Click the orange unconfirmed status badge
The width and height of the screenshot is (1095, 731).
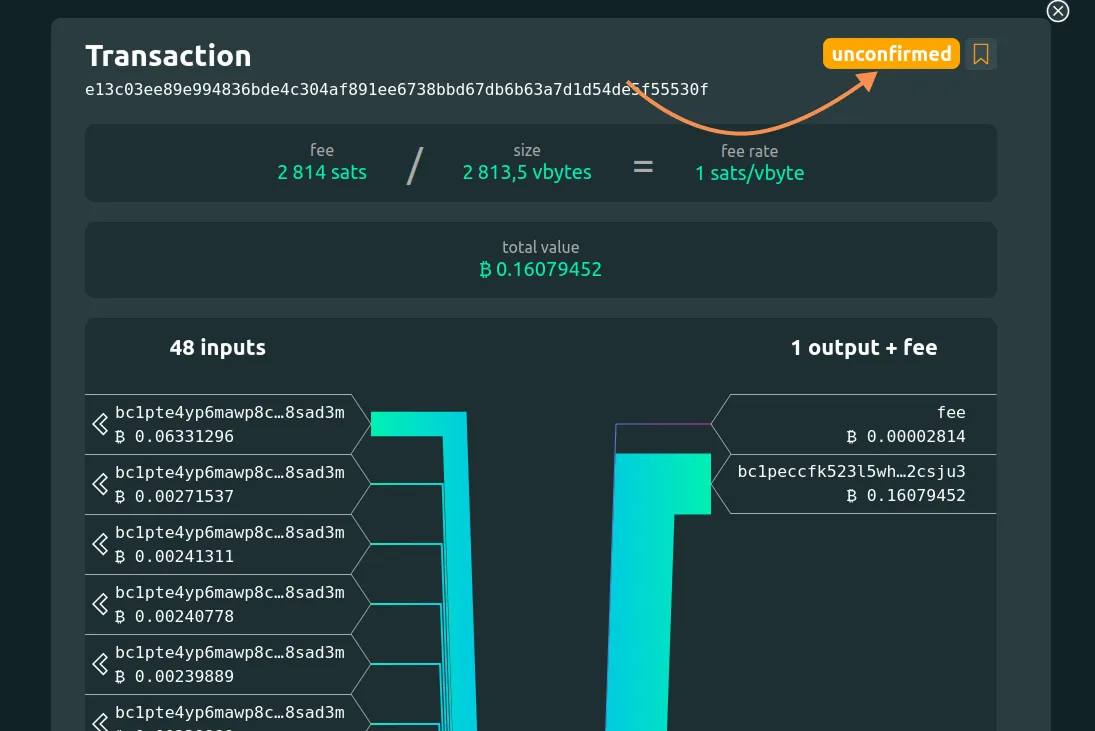point(891,54)
